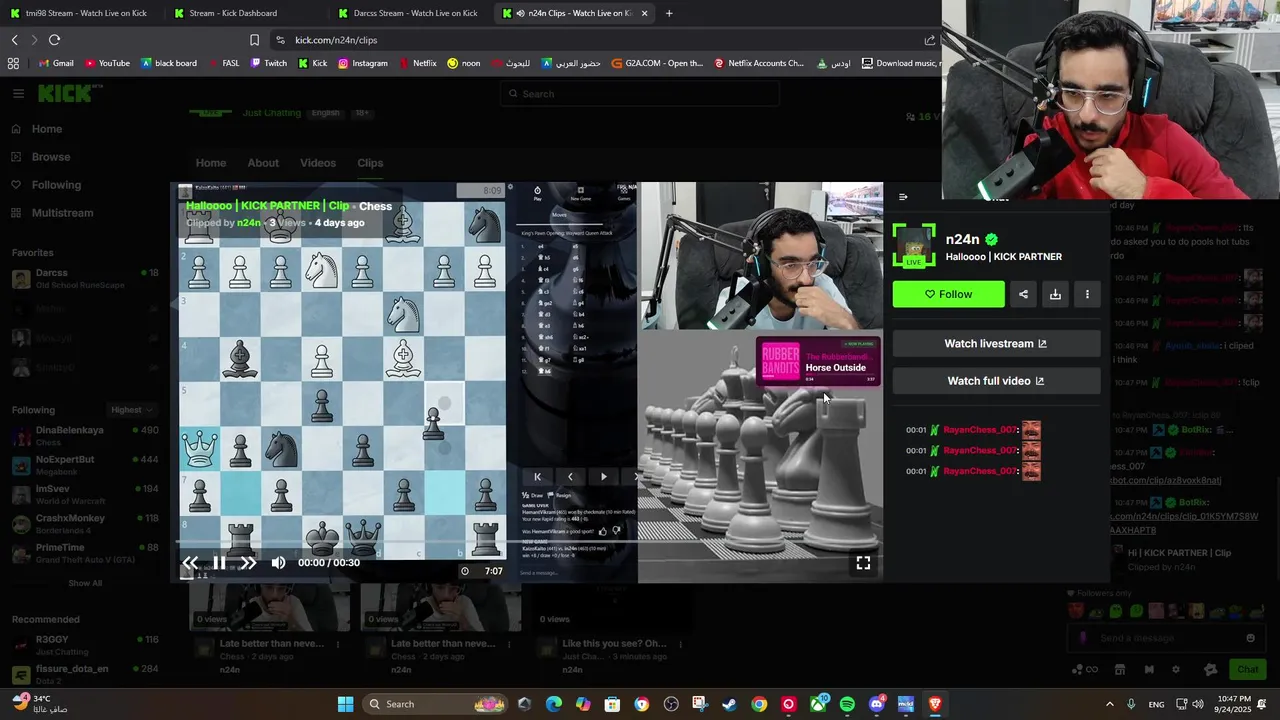Open the Kick sidebar hamburger menu

[18, 93]
